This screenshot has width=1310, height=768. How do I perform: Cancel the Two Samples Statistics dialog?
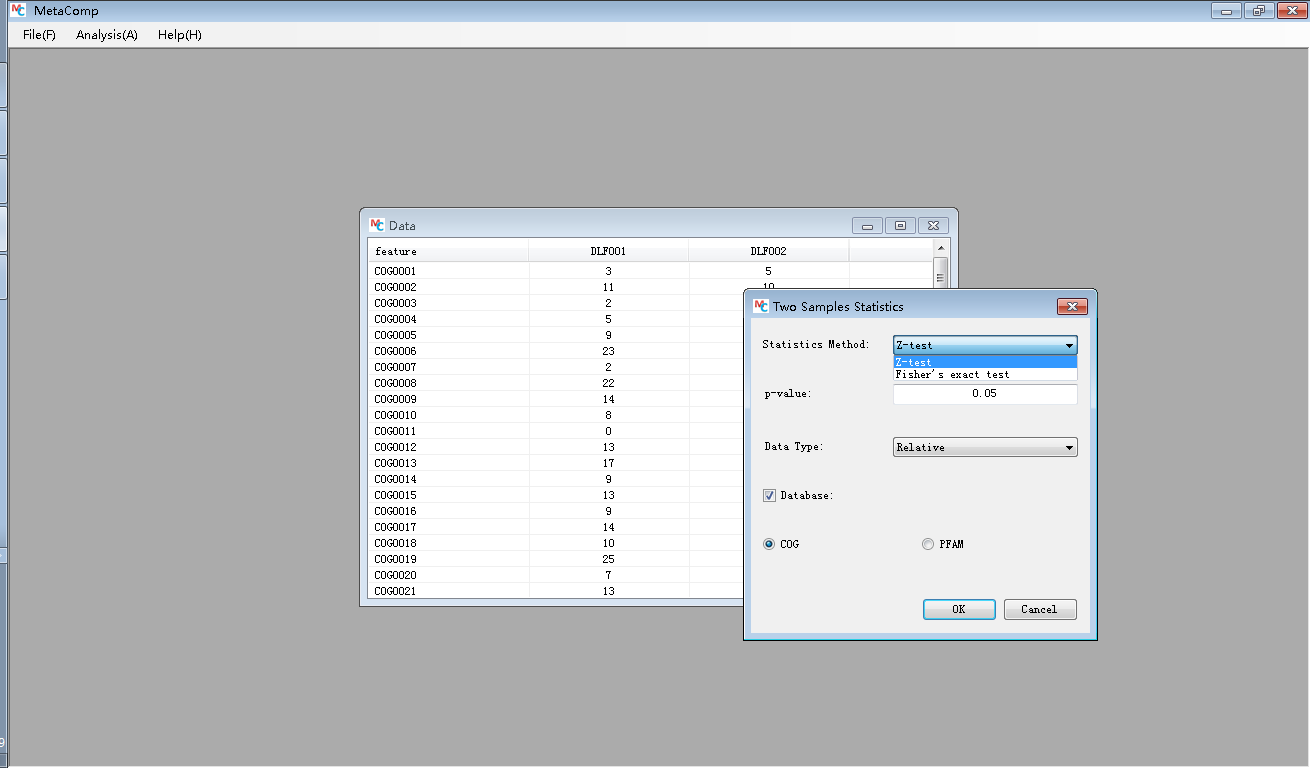[1040, 609]
